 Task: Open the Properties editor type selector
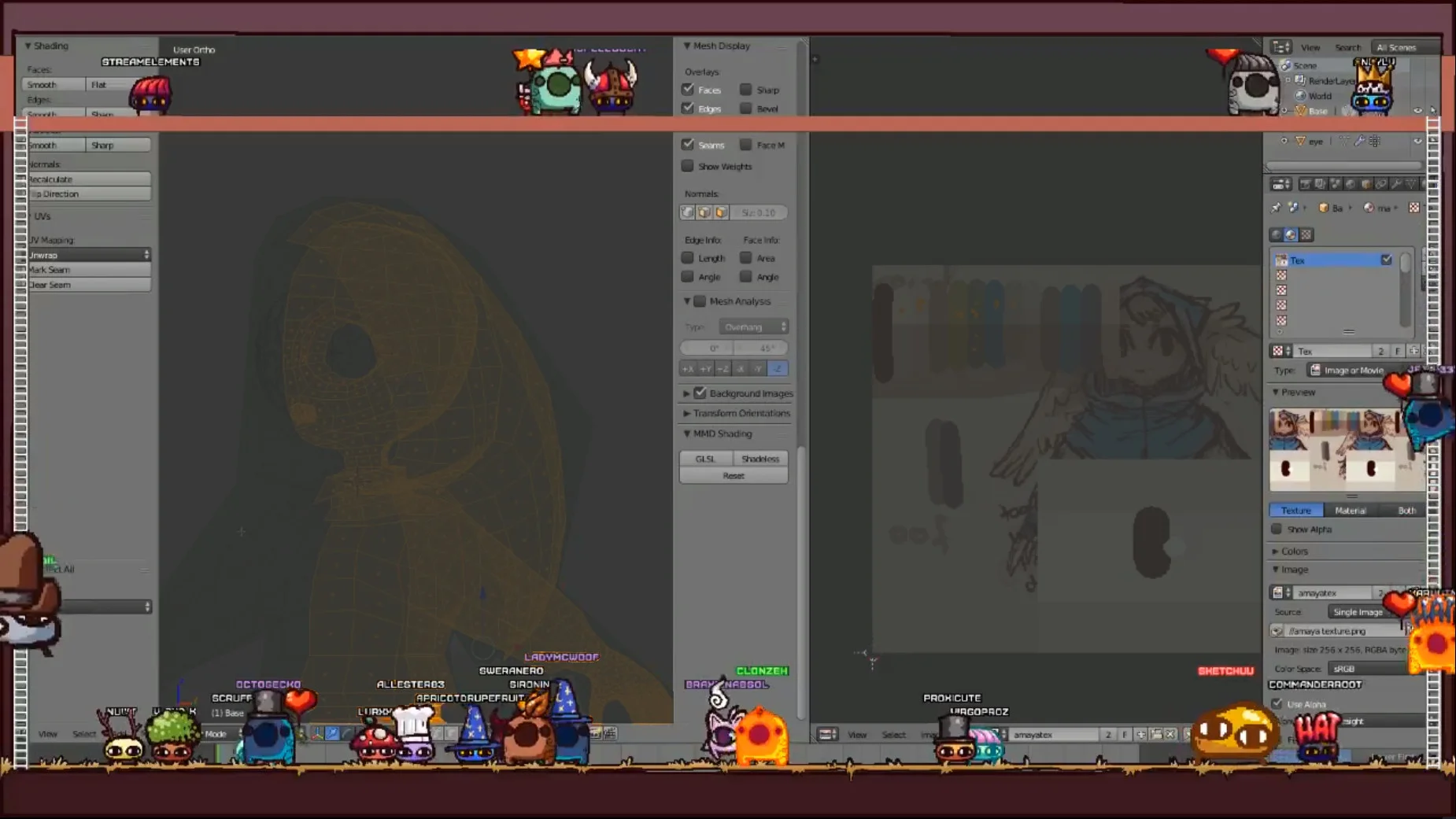click(1281, 184)
